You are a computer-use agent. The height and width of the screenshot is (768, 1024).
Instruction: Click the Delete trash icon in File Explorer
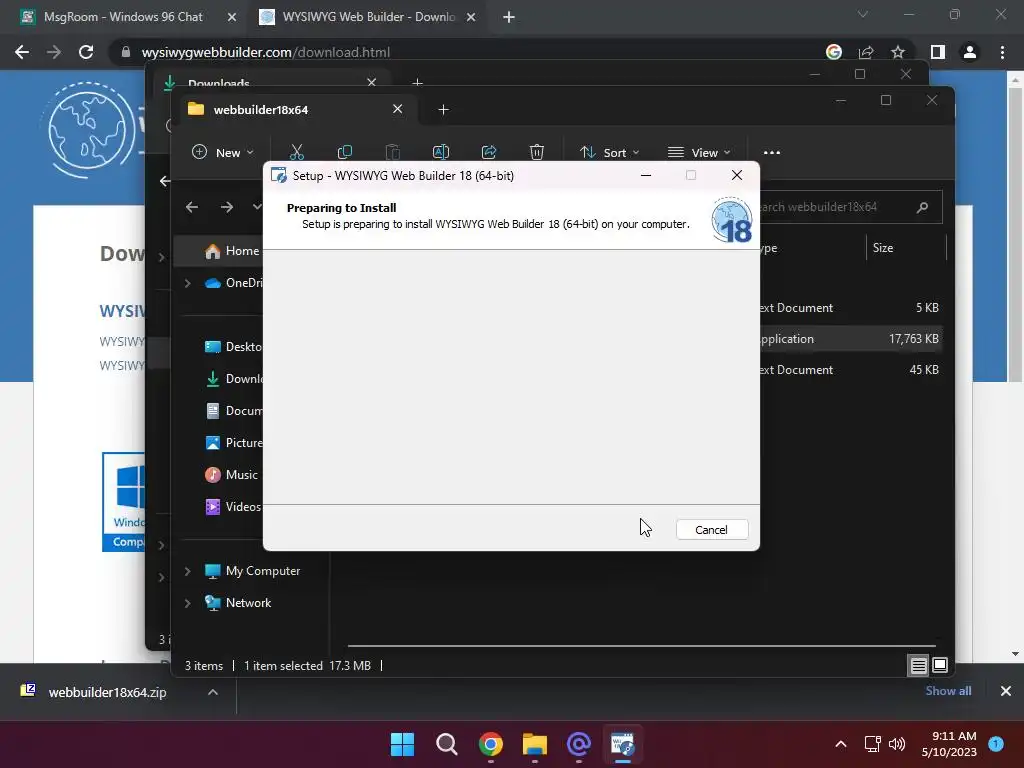click(x=537, y=152)
